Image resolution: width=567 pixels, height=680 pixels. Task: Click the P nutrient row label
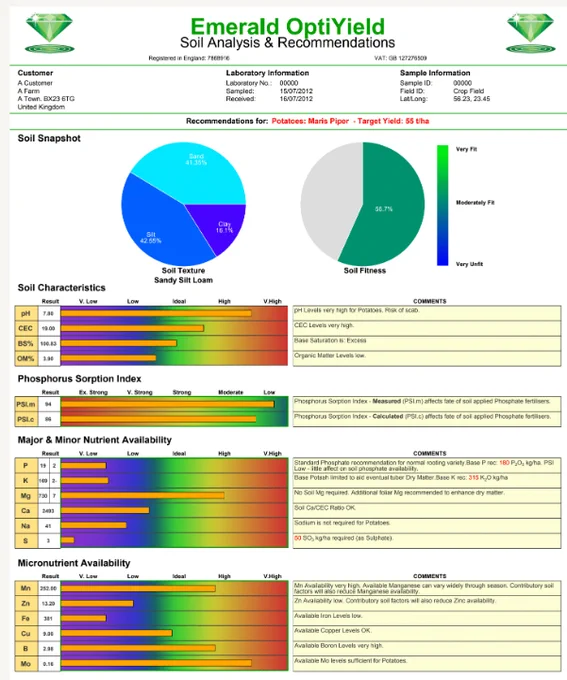[x=26, y=466]
